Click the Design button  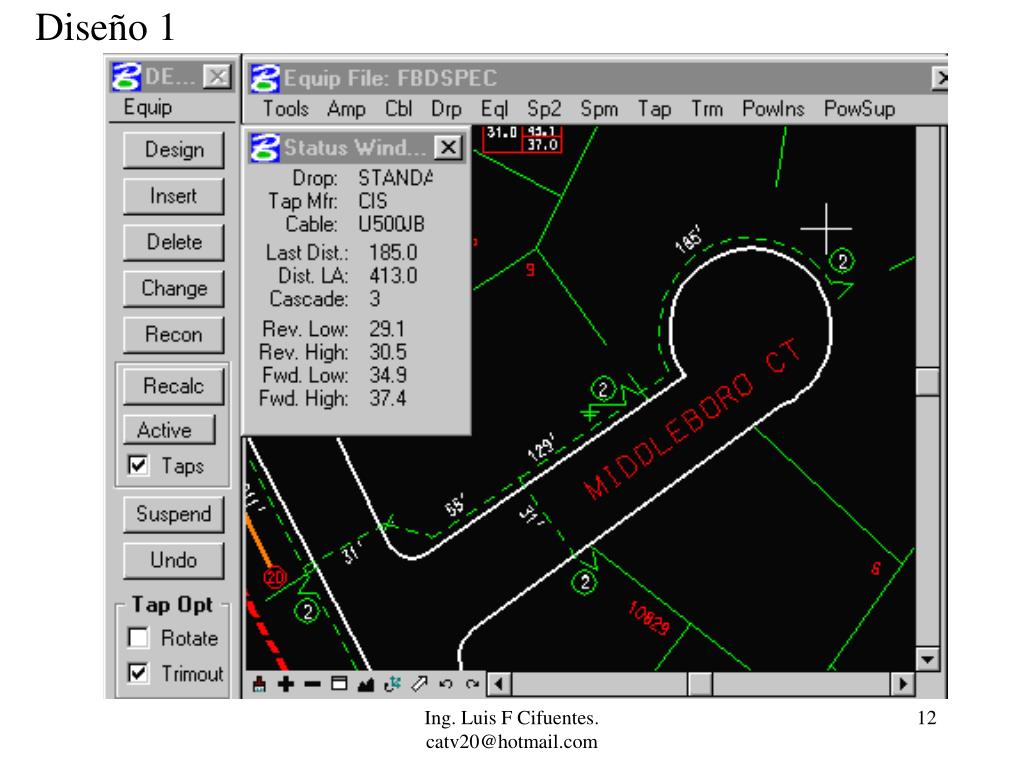click(174, 150)
